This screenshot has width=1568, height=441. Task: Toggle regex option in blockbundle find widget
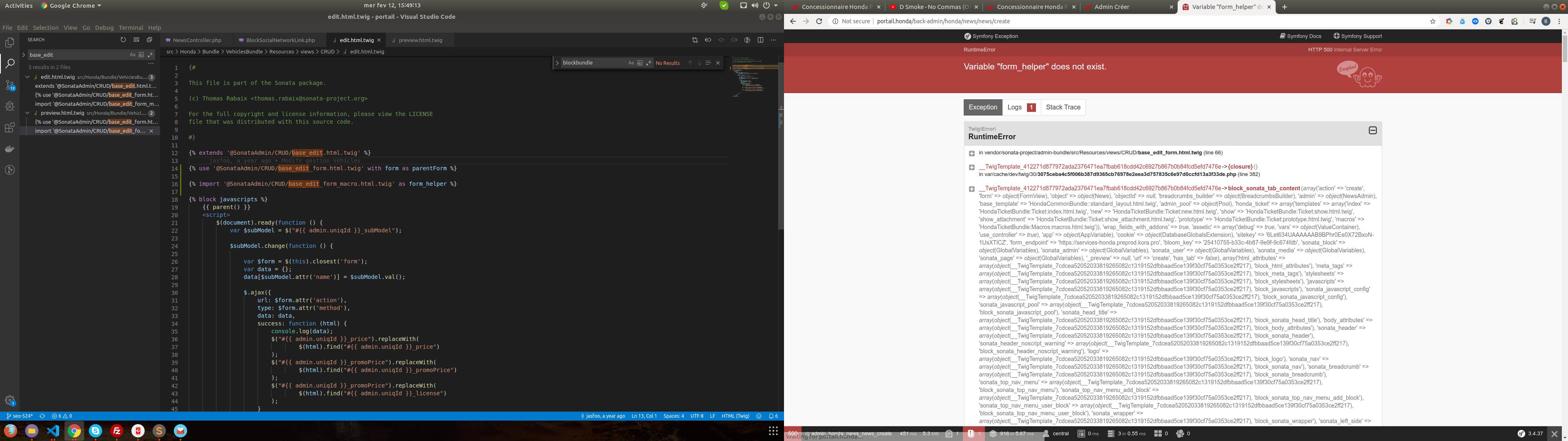point(648,63)
